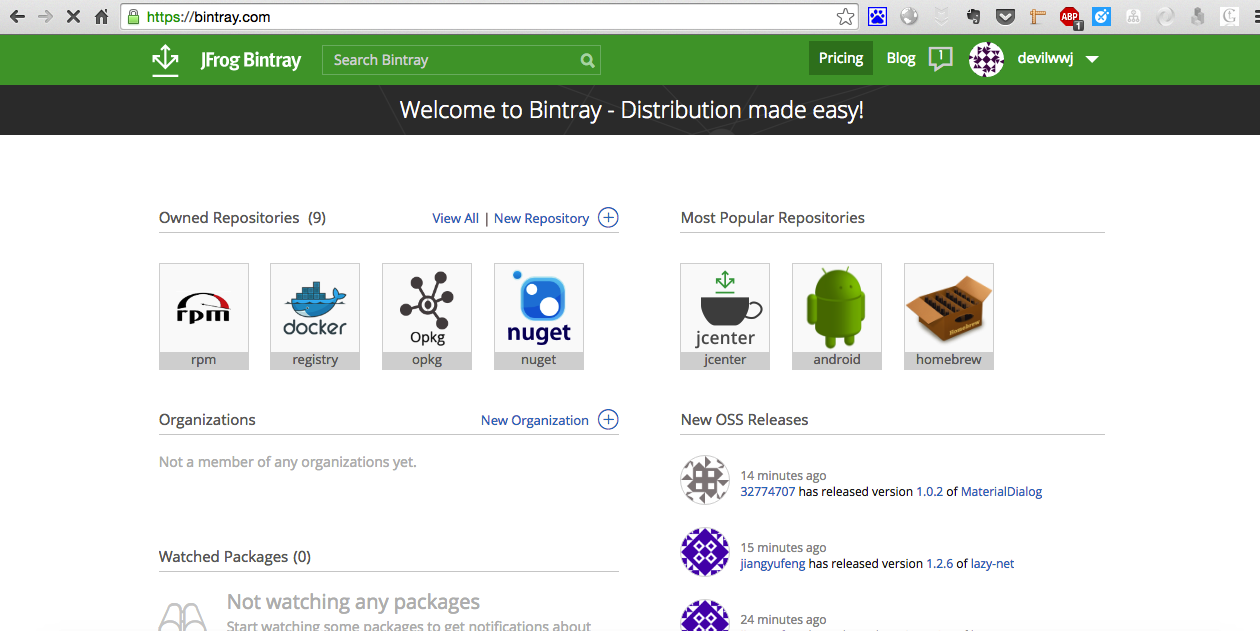
Task: Expand the devilwwj account dropdown arrow
Action: [1092, 59]
